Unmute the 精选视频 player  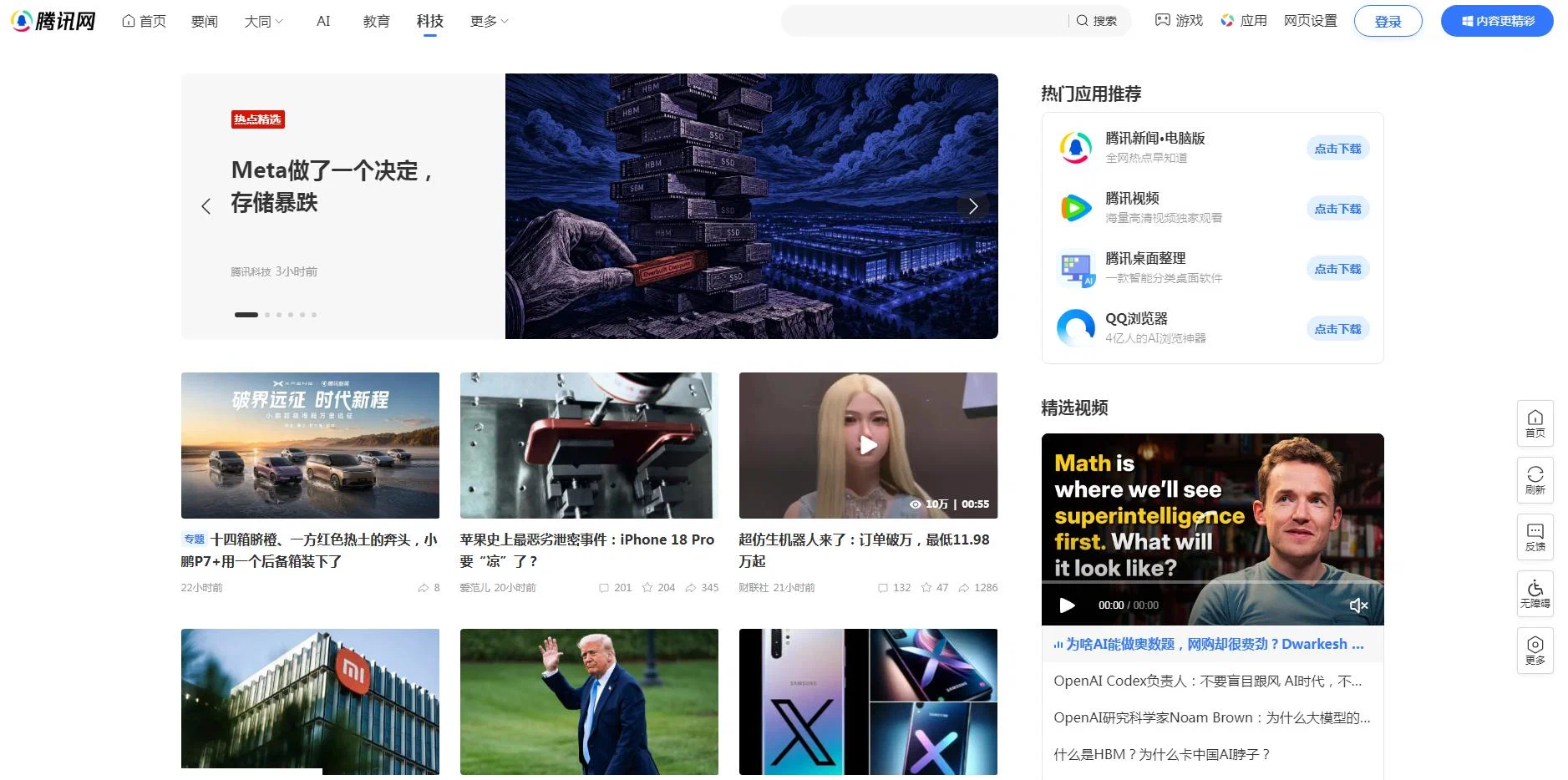coord(1358,605)
